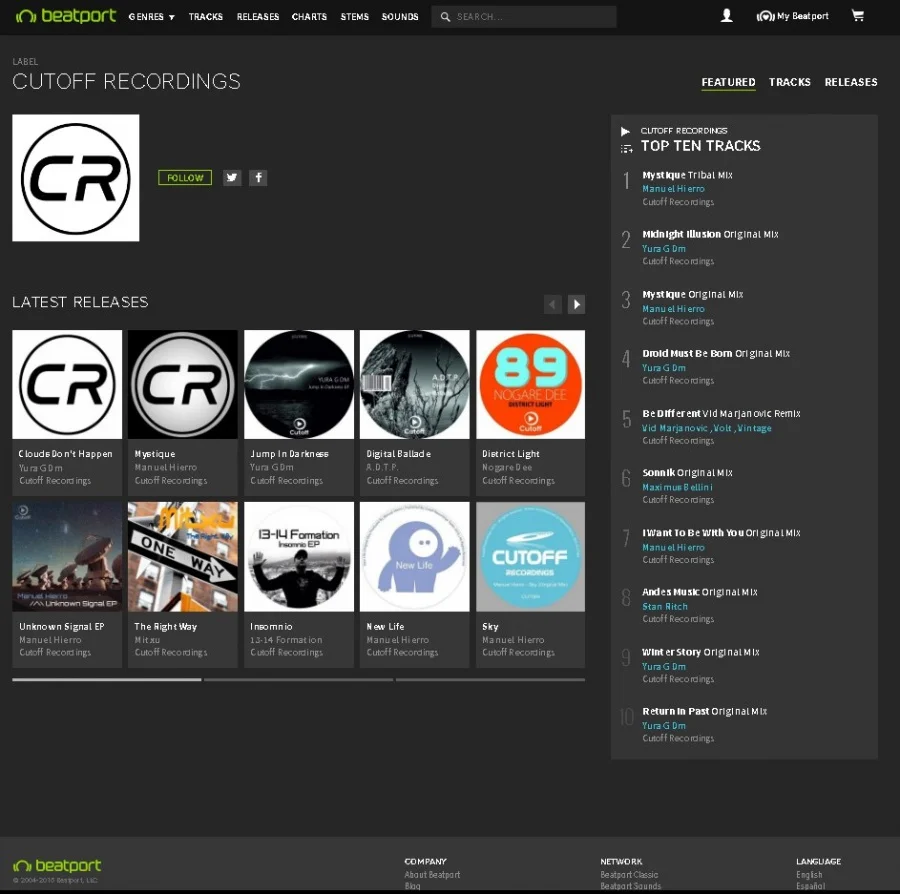
Task: Click into the Search field
Action: click(x=530, y=17)
